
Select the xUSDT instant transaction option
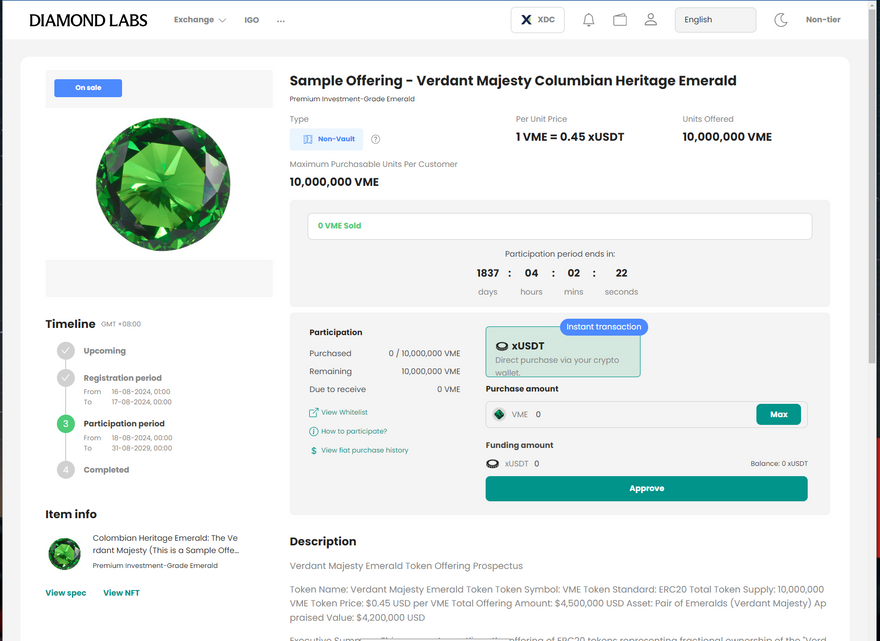pos(563,352)
